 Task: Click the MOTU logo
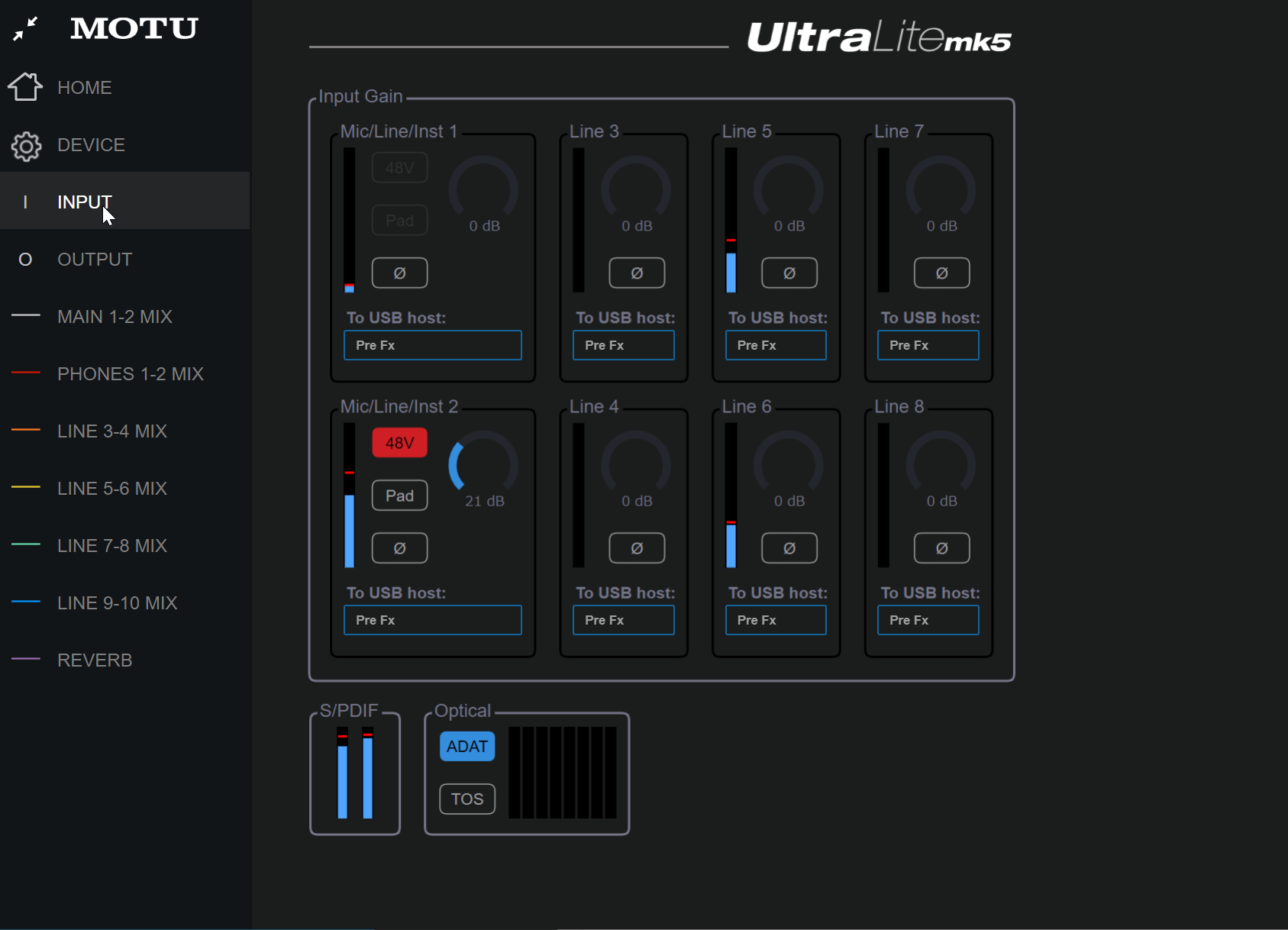pos(134,29)
